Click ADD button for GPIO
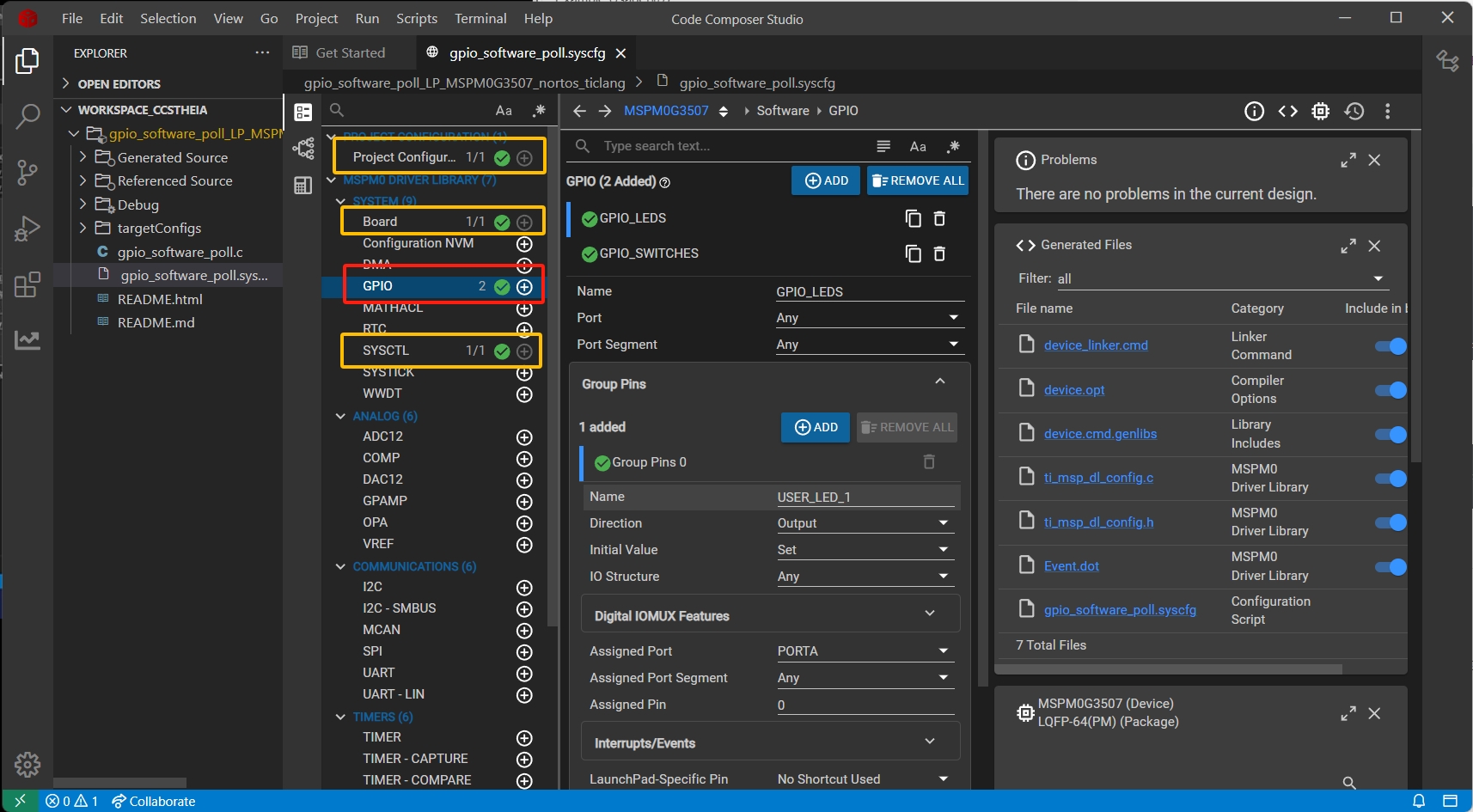Image resolution: width=1473 pixels, height=812 pixels. pyautogui.click(x=826, y=180)
